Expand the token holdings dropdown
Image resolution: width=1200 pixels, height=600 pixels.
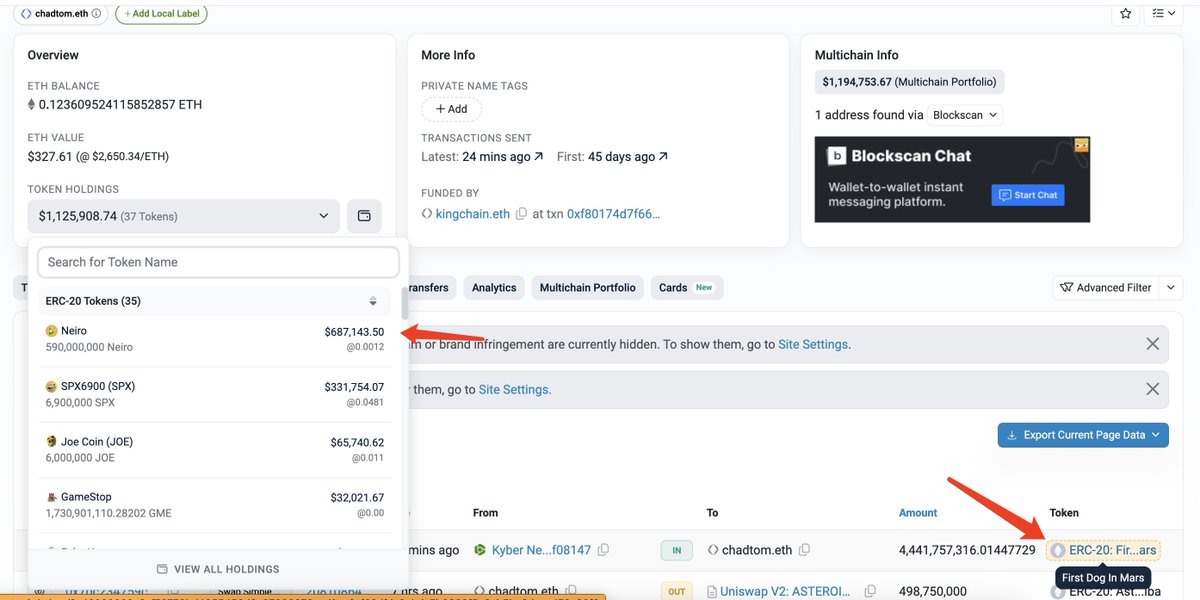coord(183,216)
